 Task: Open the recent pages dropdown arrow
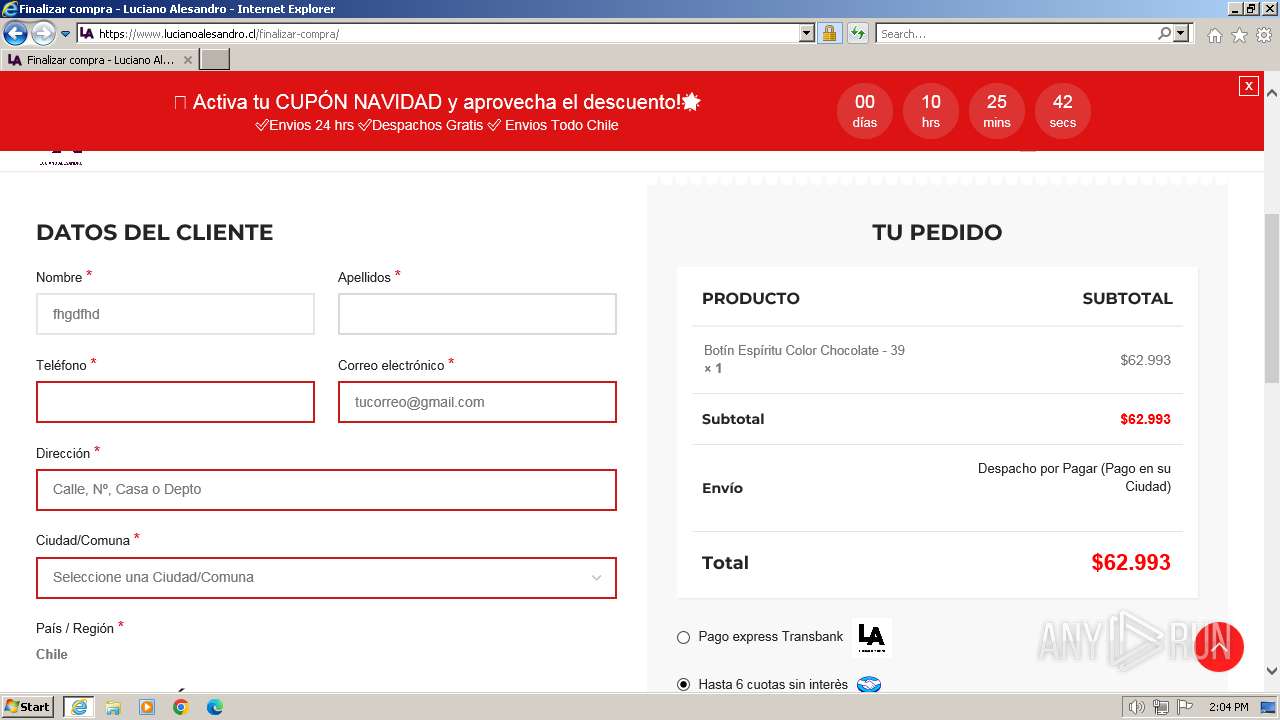(x=66, y=34)
